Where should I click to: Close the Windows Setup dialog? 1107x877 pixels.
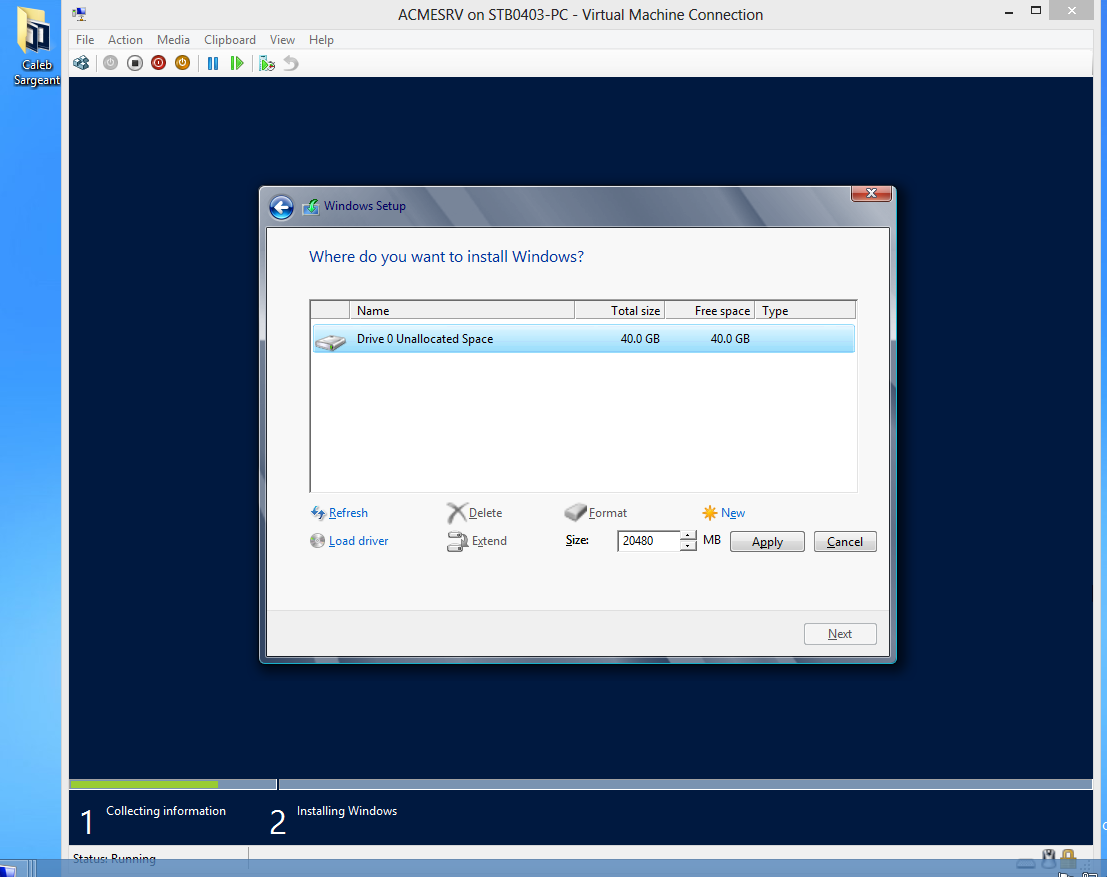pos(871,193)
